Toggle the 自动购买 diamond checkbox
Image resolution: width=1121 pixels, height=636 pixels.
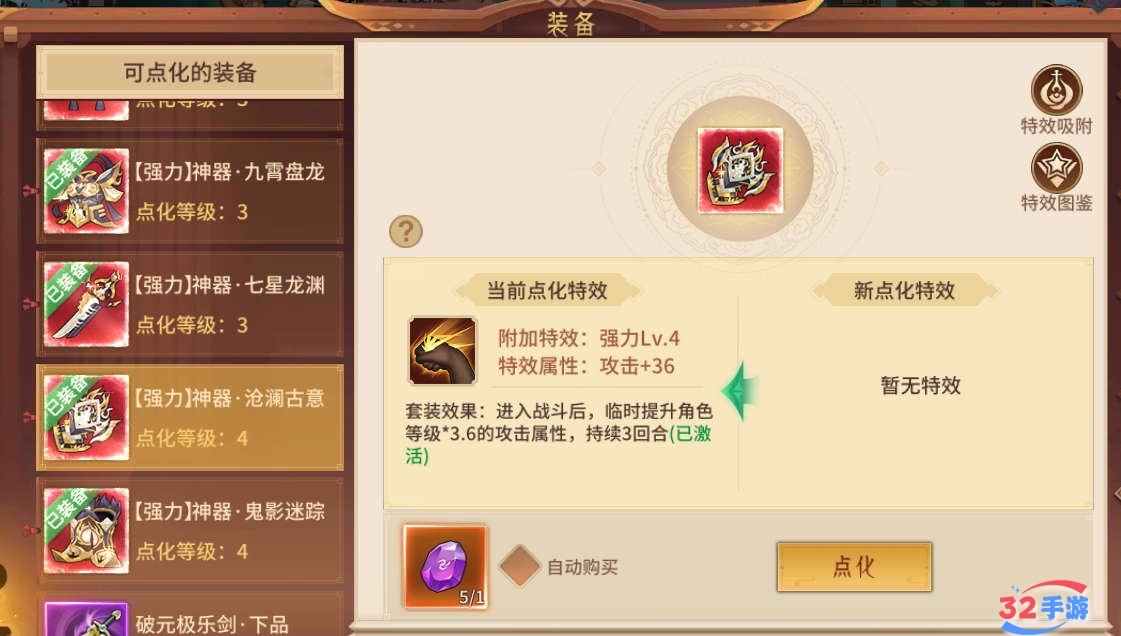[x=520, y=566]
